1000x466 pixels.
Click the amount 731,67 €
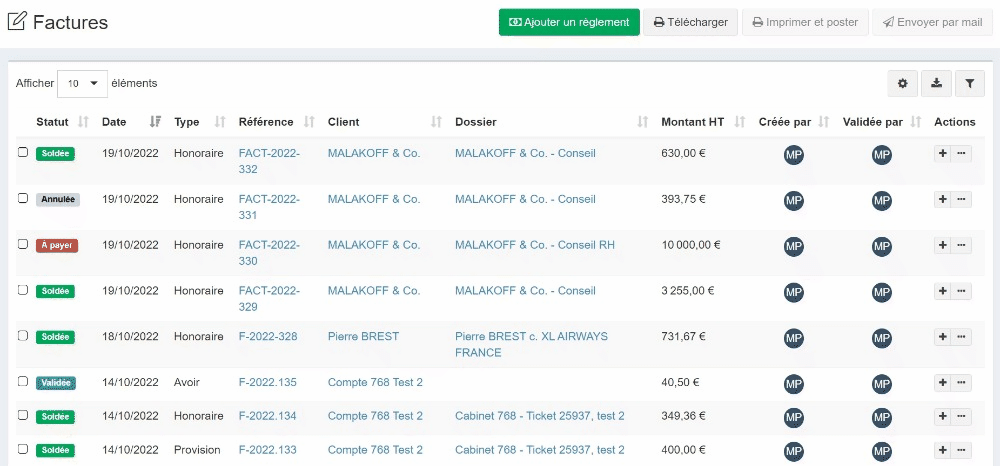[683, 336]
